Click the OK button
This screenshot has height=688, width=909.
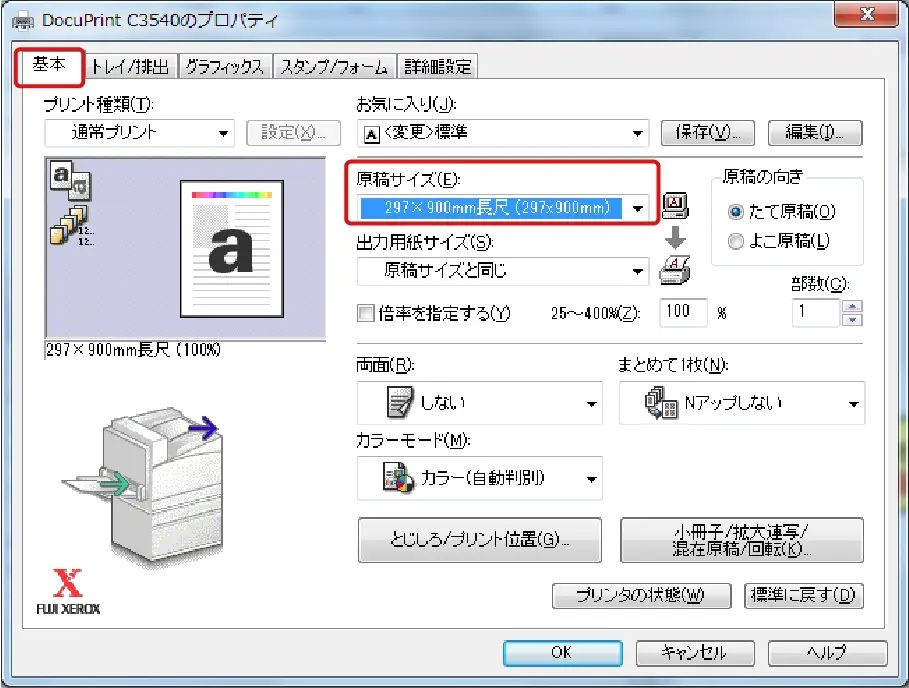pos(563,653)
